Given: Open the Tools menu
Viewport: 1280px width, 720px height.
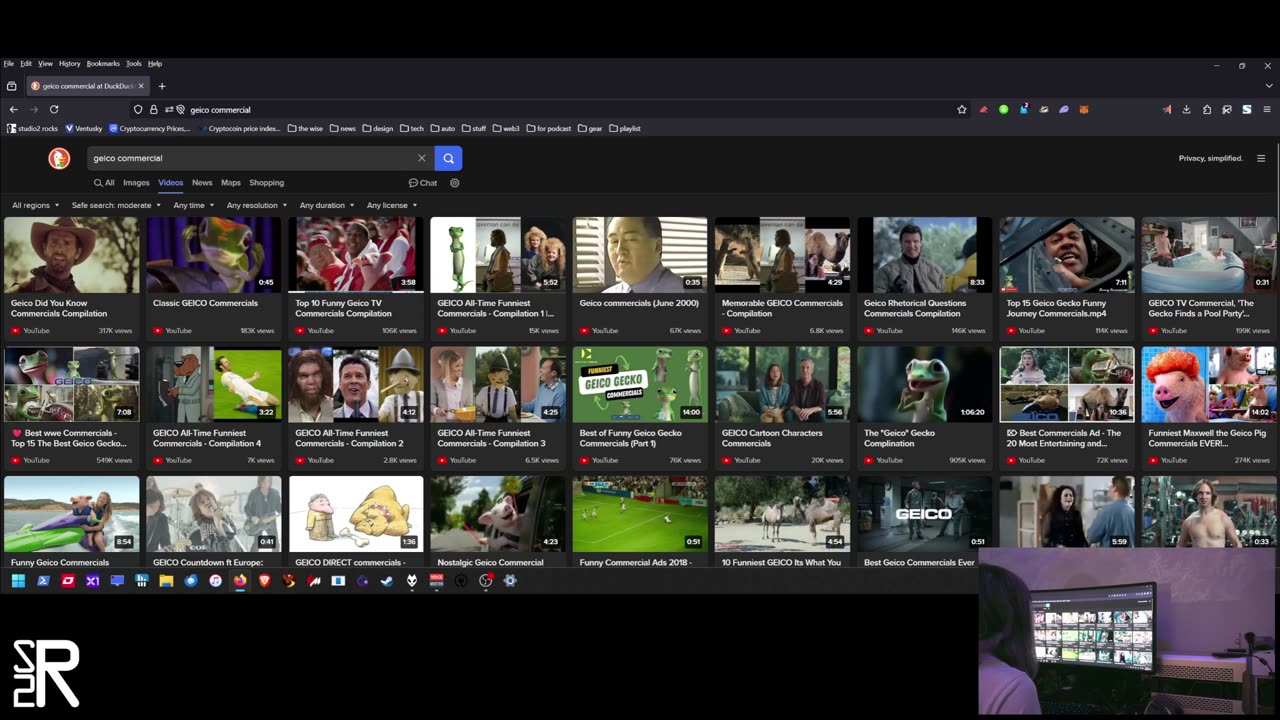Looking at the screenshot, I should click(133, 63).
